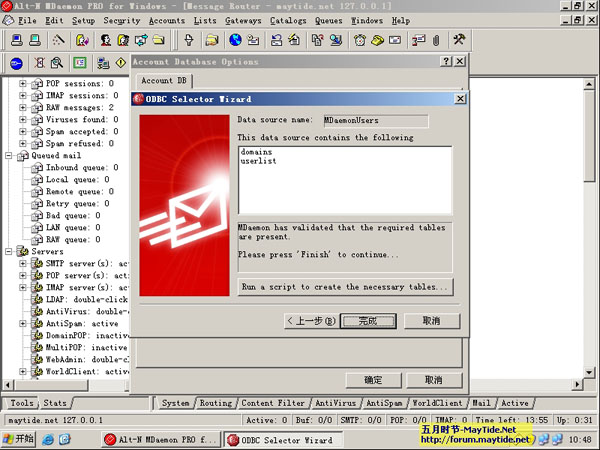
Task: Click the networked computers icon in second toolbar
Action: click(103, 63)
